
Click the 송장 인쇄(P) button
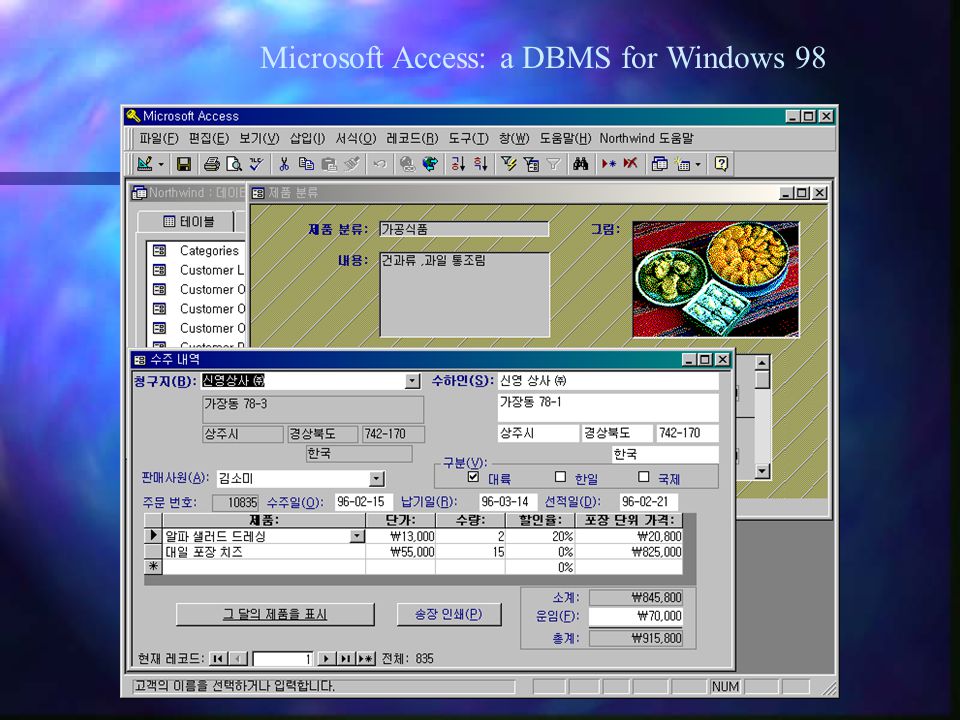[x=449, y=614]
